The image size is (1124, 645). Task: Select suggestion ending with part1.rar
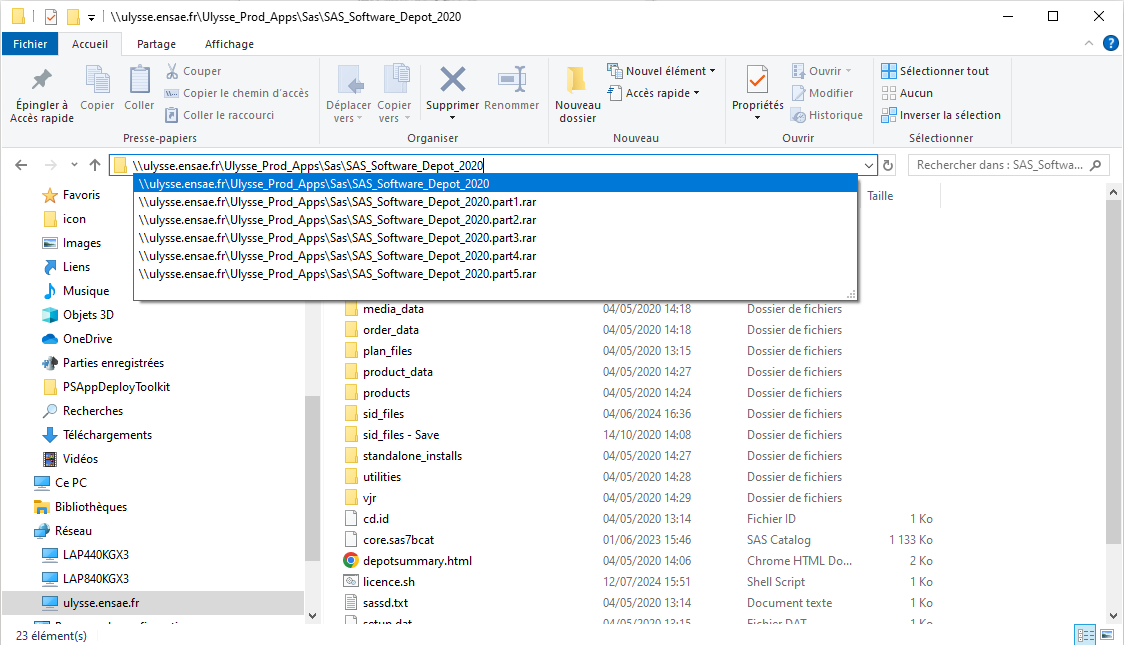(495, 202)
